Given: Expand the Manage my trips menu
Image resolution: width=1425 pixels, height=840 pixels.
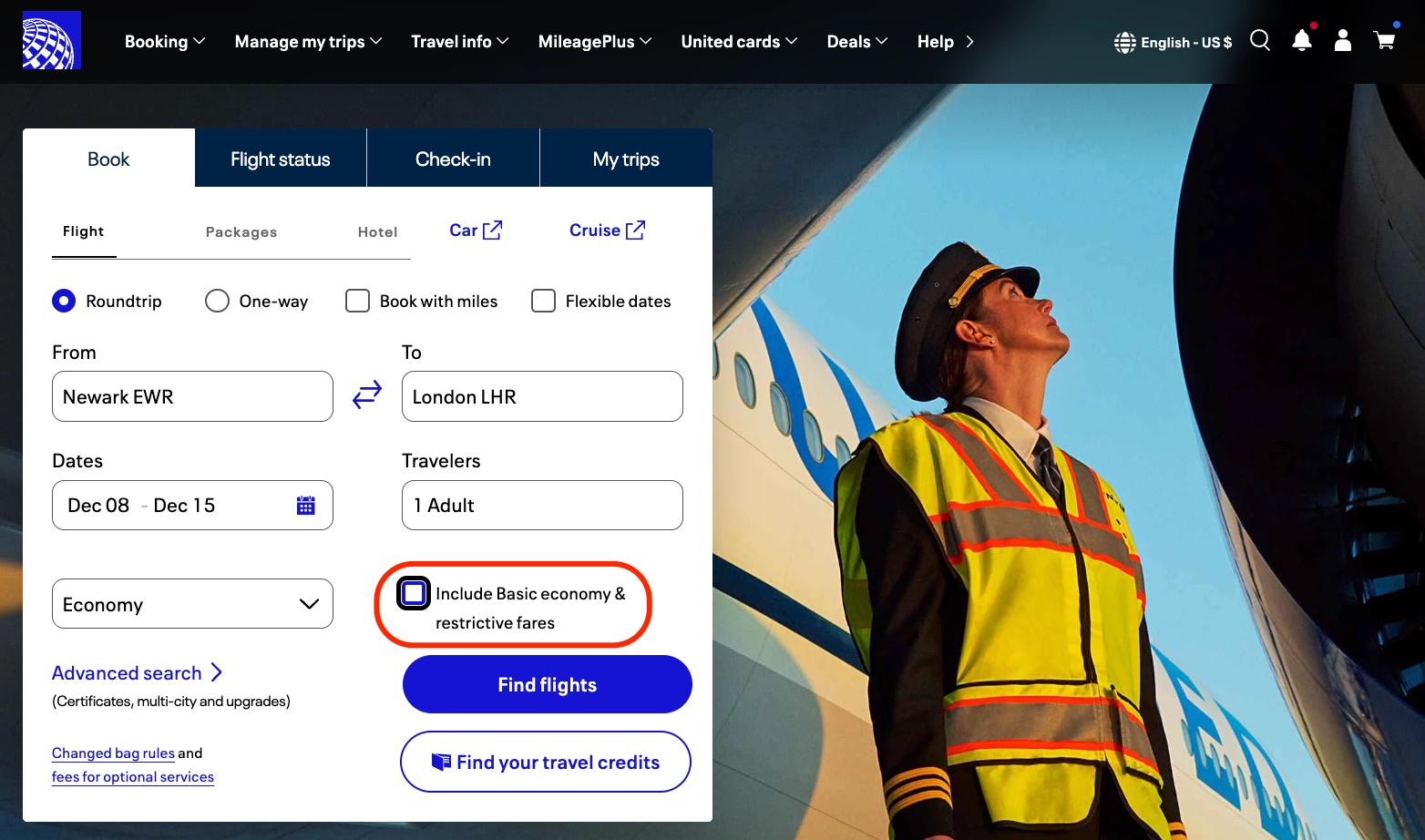Looking at the screenshot, I should (x=308, y=42).
